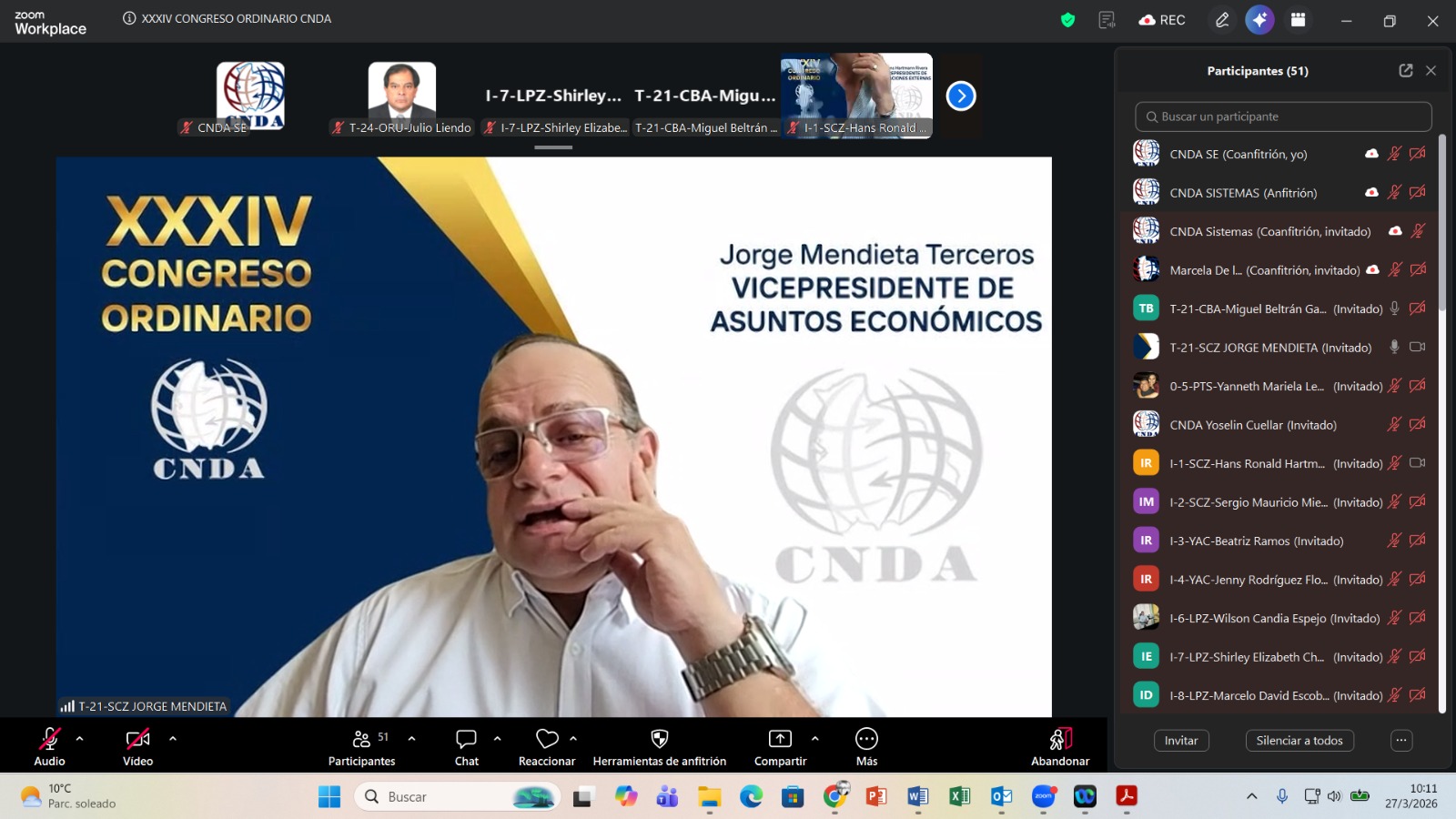Click the green encryption shield icon

click(1068, 20)
